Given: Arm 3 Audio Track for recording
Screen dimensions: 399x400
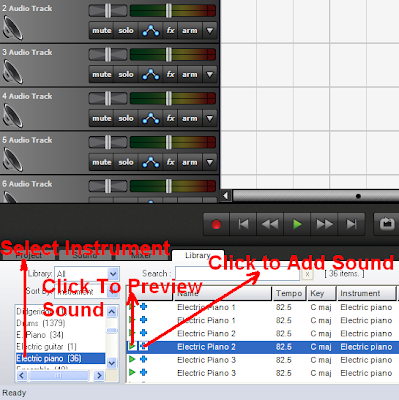Looking at the screenshot, I should pyautogui.click(x=190, y=75).
